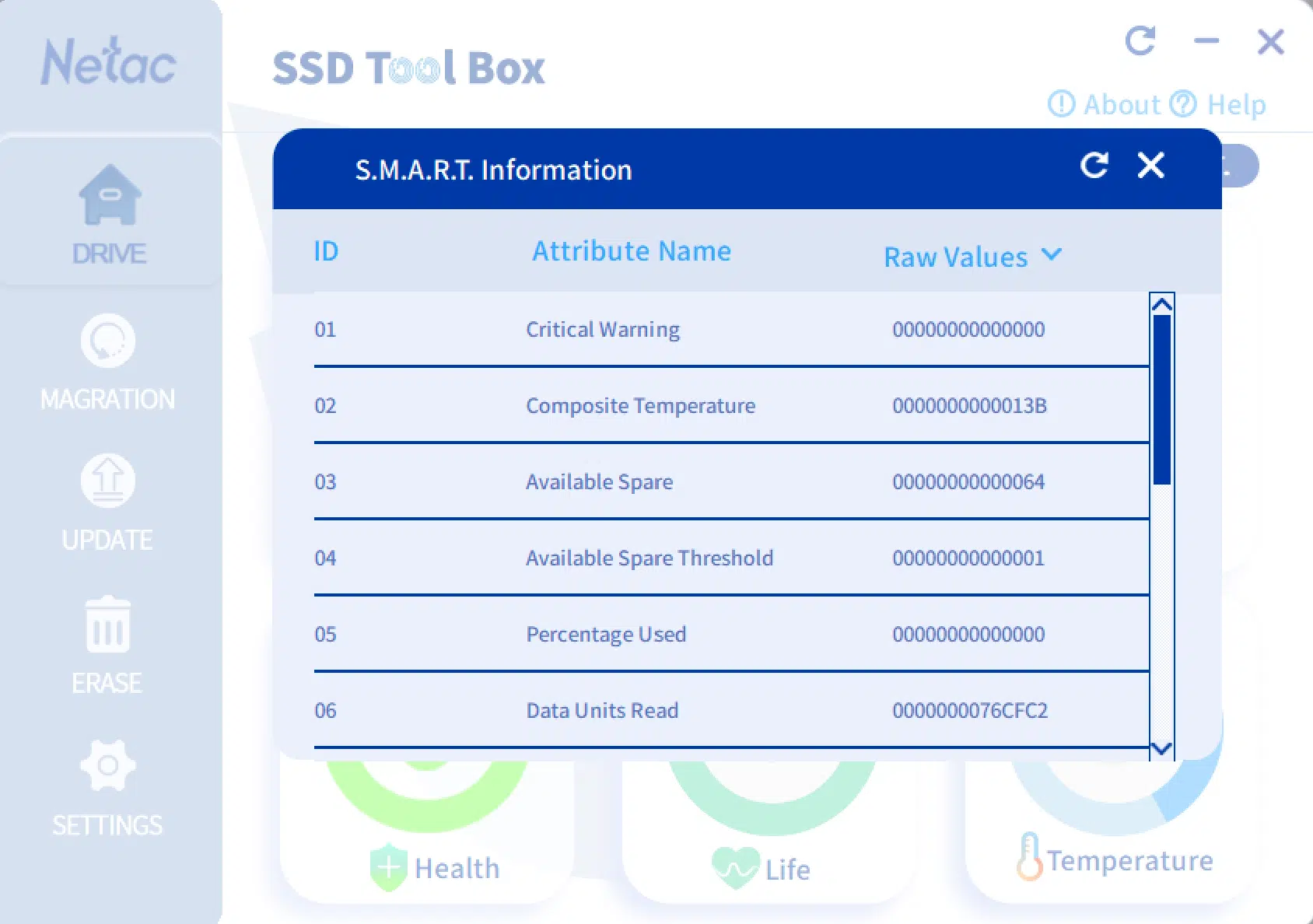Open the Settings gear icon
This screenshot has width=1313, height=924.
point(107,765)
